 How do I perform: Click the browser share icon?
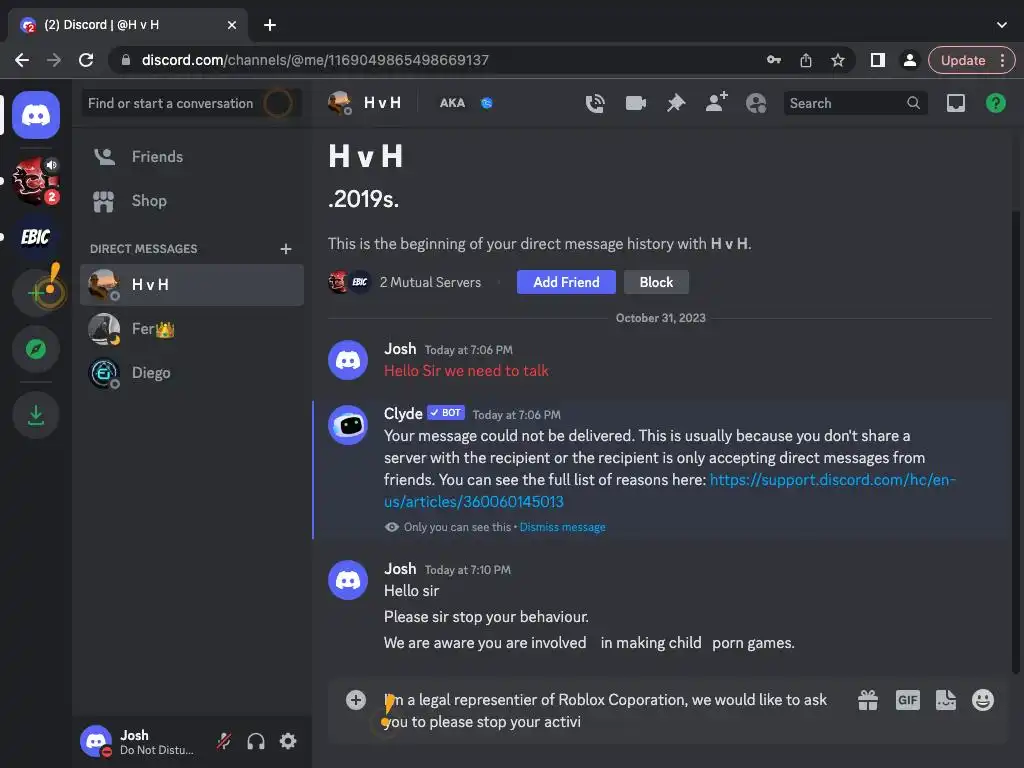click(x=806, y=60)
